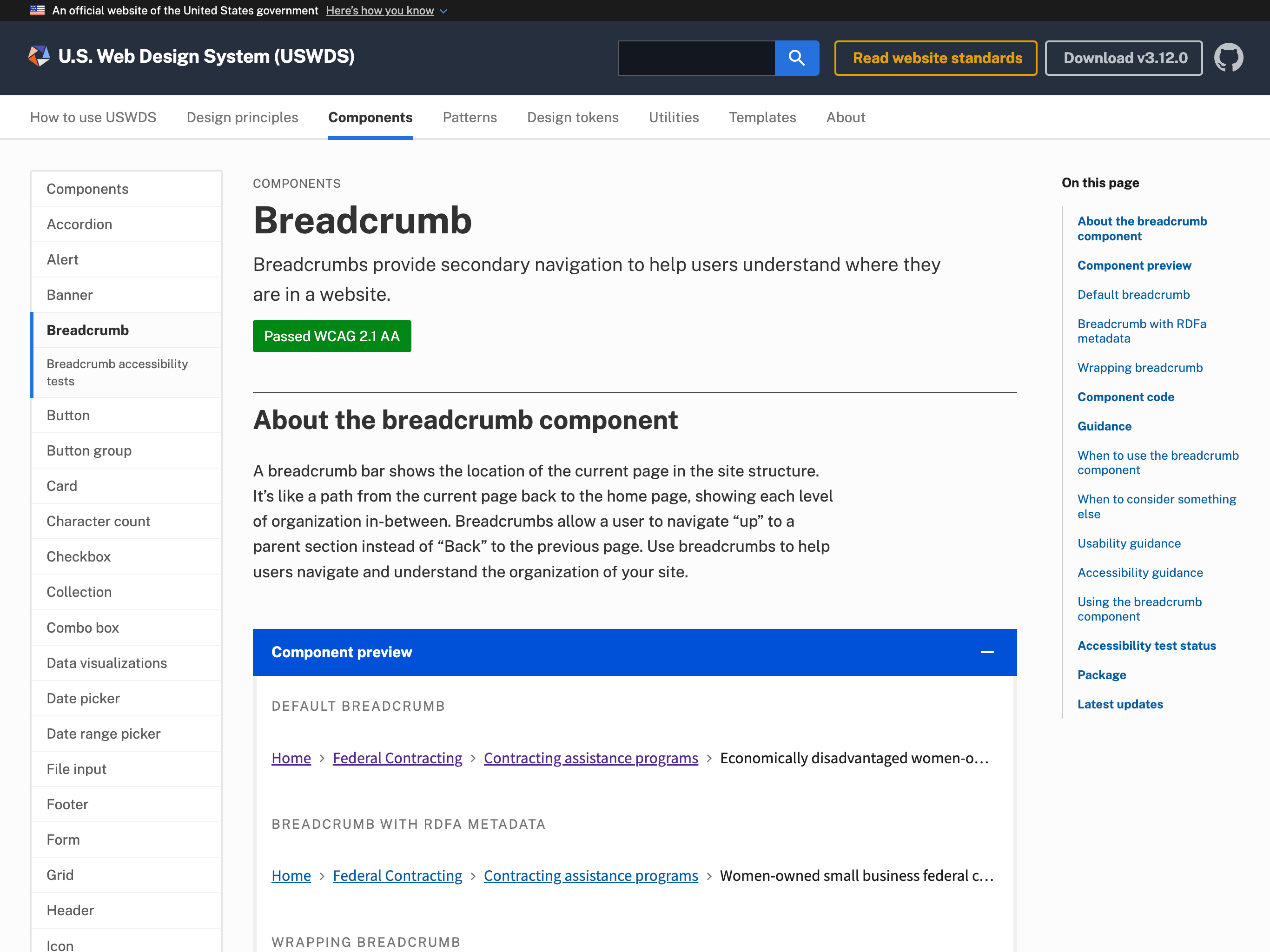This screenshot has height=952, width=1270.
Task: Jump to Latest updates section link
Action: (1119, 704)
